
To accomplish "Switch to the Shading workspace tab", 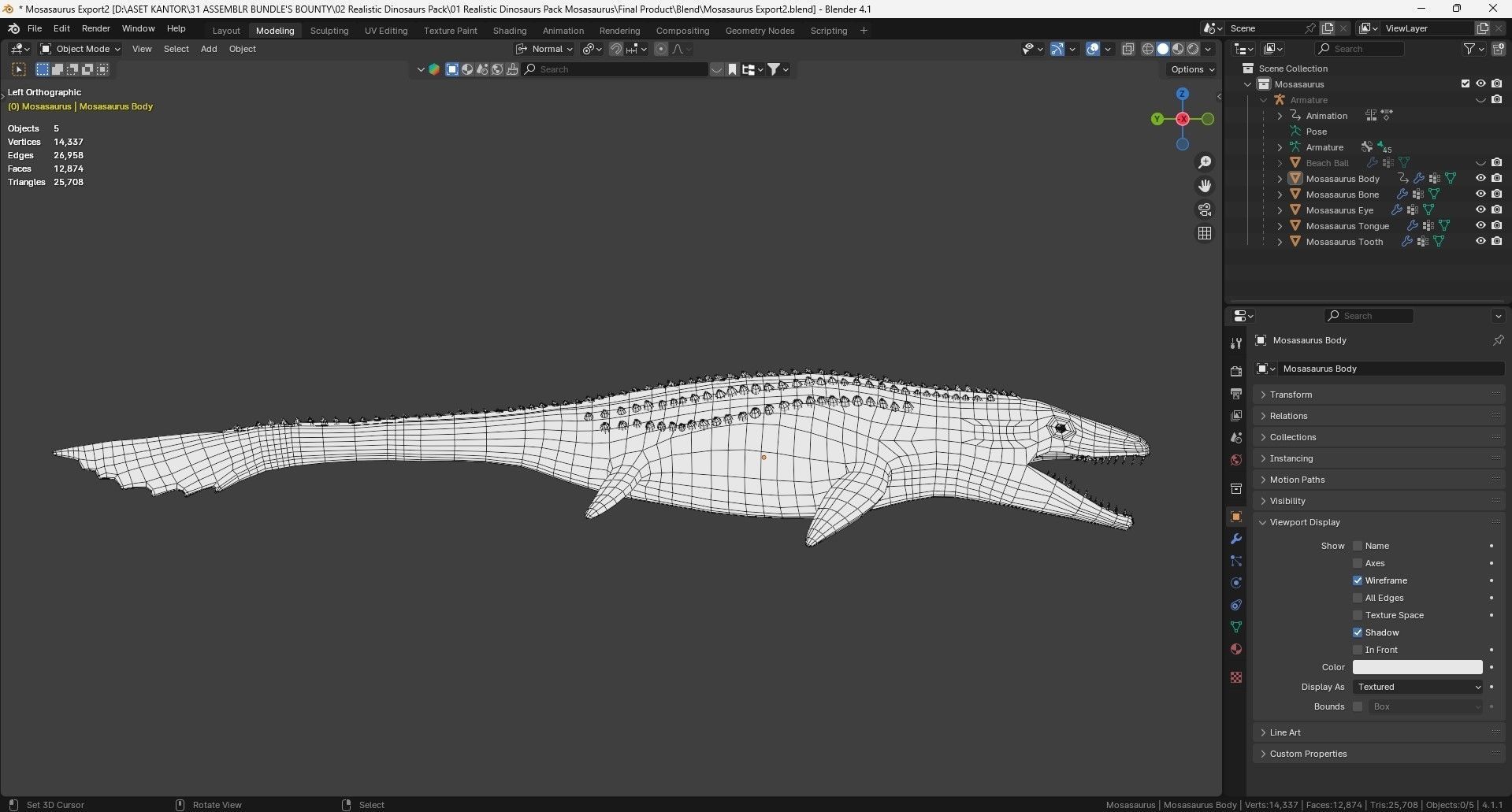I will (510, 31).
